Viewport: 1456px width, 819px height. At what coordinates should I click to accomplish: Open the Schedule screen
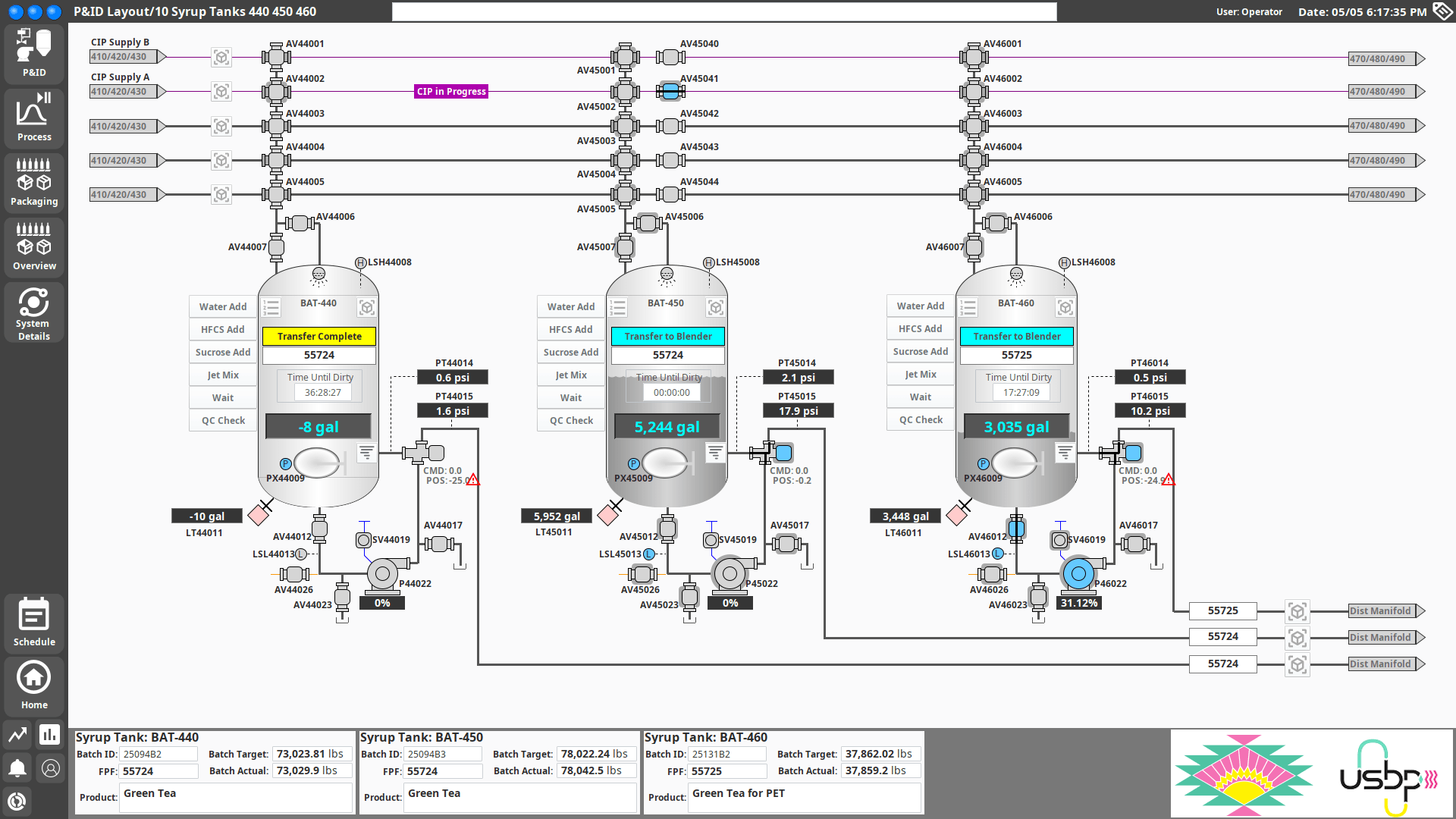click(33, 620)
